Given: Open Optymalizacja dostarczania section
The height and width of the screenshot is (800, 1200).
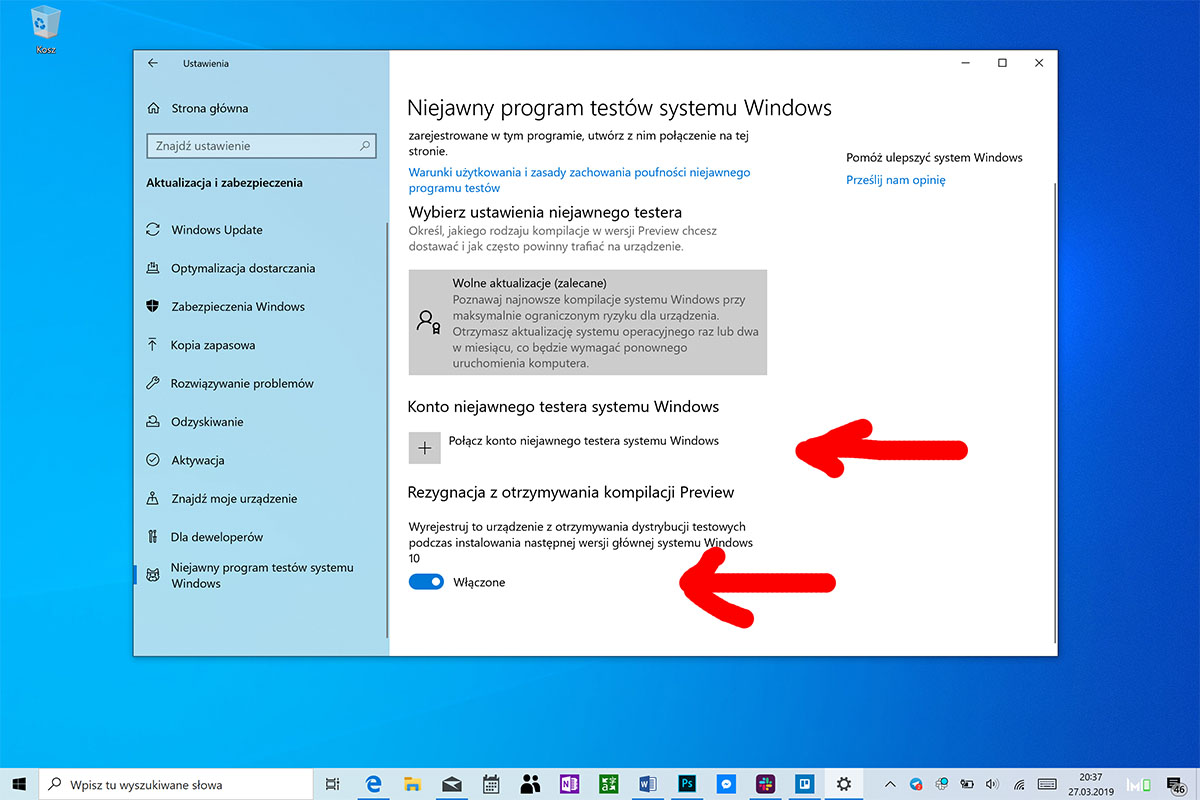Looking at the screenshot, I should click(x=230, y=268).
